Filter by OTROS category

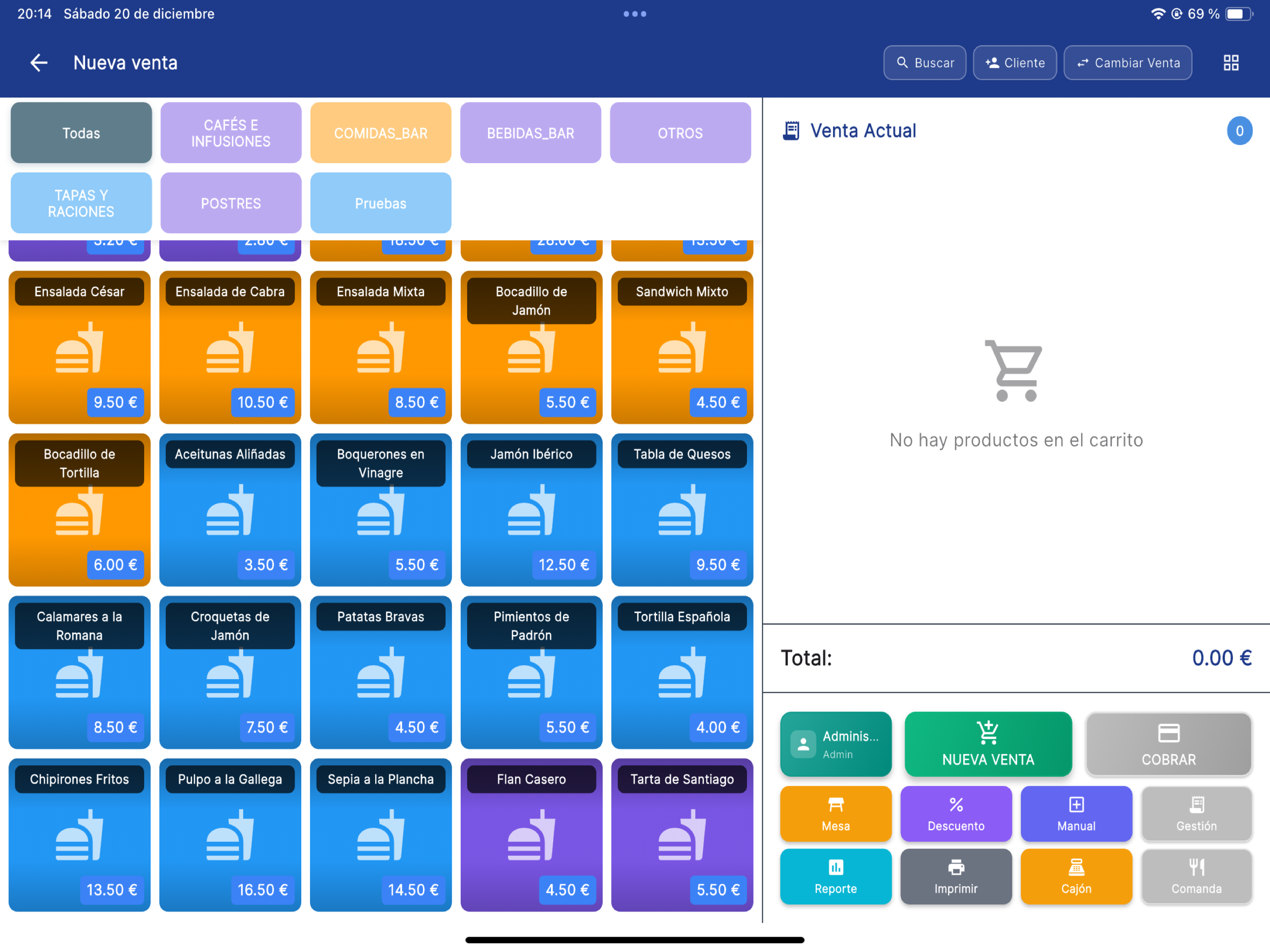681,132
